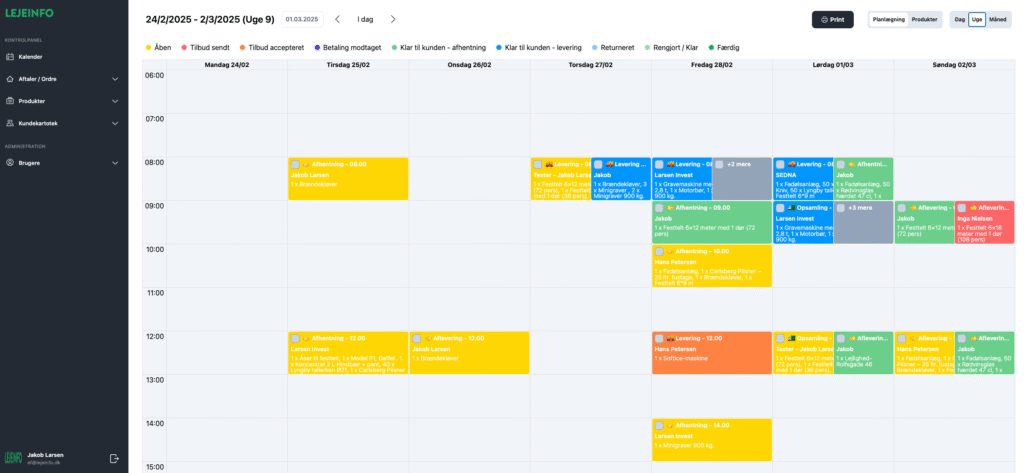Screen dimensions: 1024x473
Task: Click hand icon on Afhentning 10.00 Hans Petersen
Action: tap(670, 252)
